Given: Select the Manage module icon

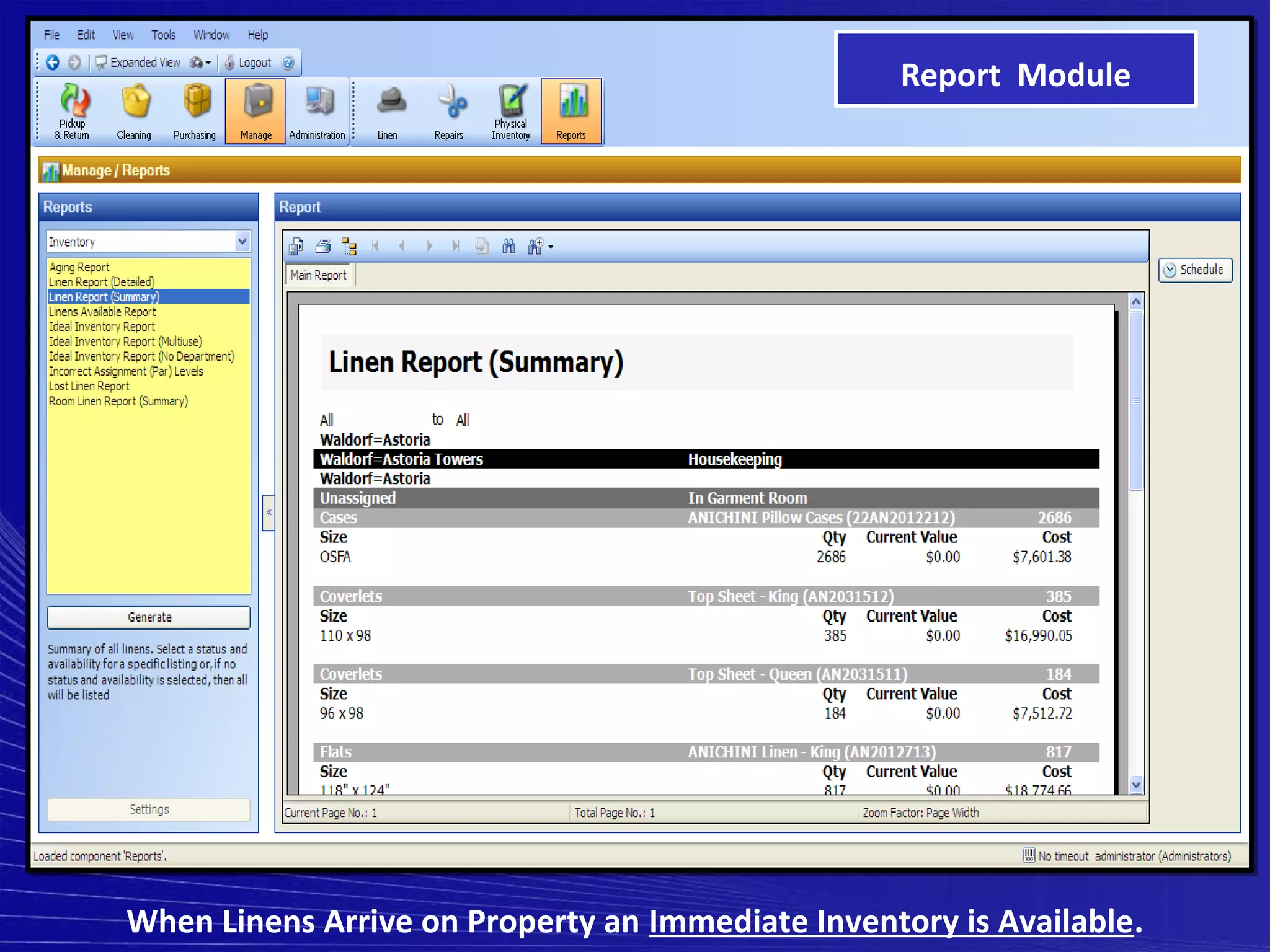Looking at the screenshot, I should pos(255,112).
